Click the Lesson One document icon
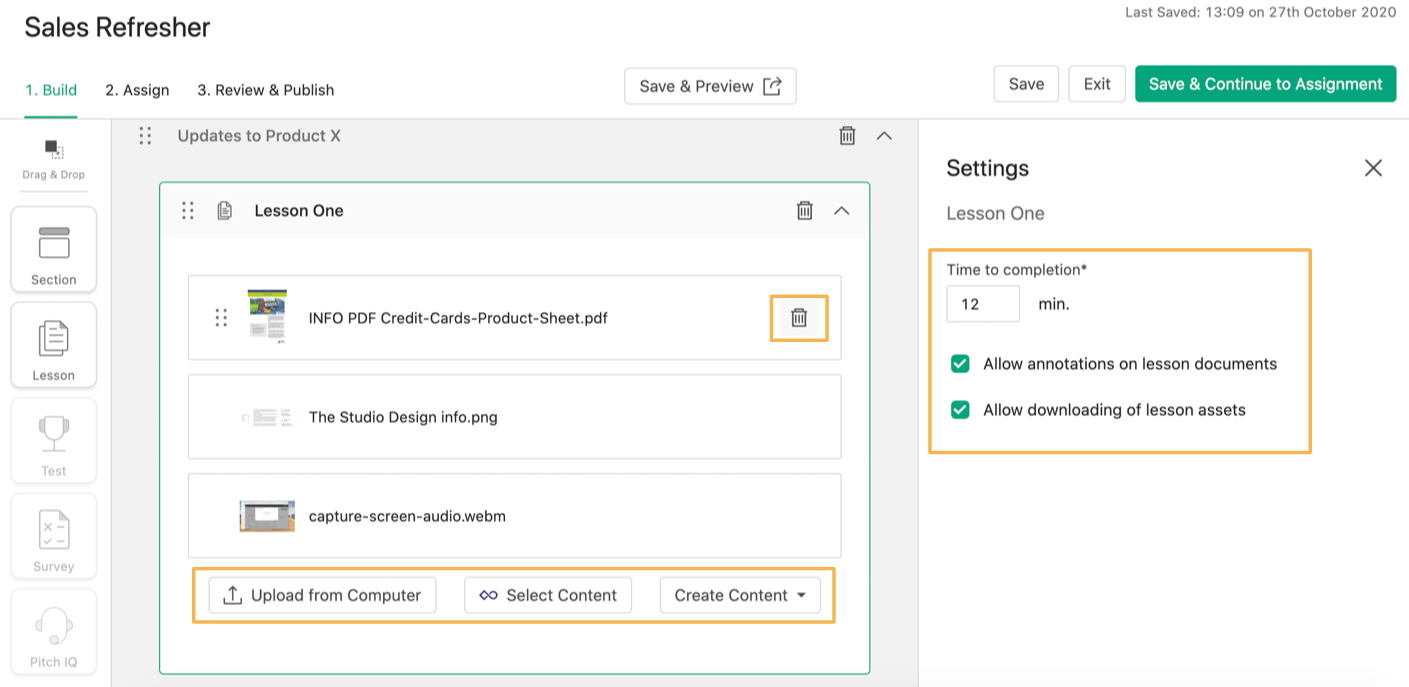1409x687 pixels. click(225, 211)
